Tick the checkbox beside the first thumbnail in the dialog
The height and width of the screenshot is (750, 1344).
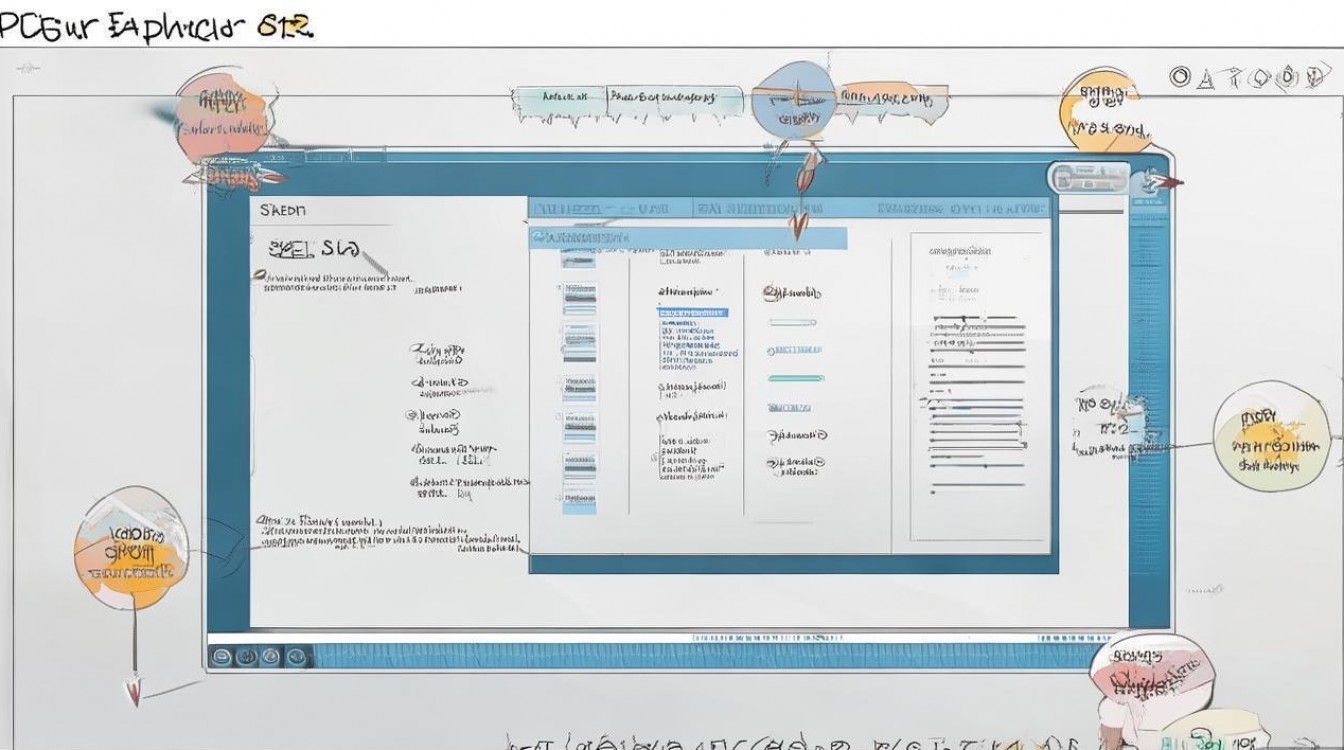click(559, 289)
